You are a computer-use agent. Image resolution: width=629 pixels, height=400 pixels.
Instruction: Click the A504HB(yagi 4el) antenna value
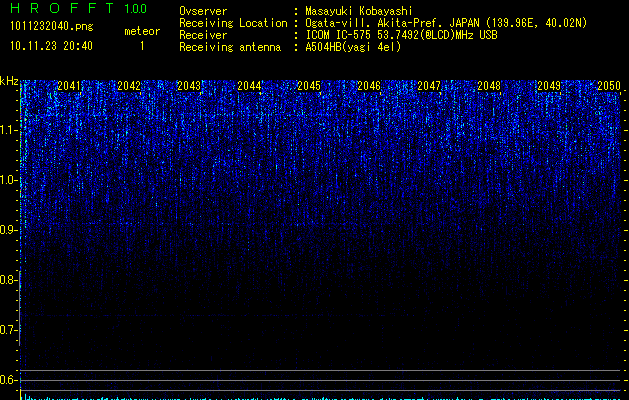click(353, 47)
